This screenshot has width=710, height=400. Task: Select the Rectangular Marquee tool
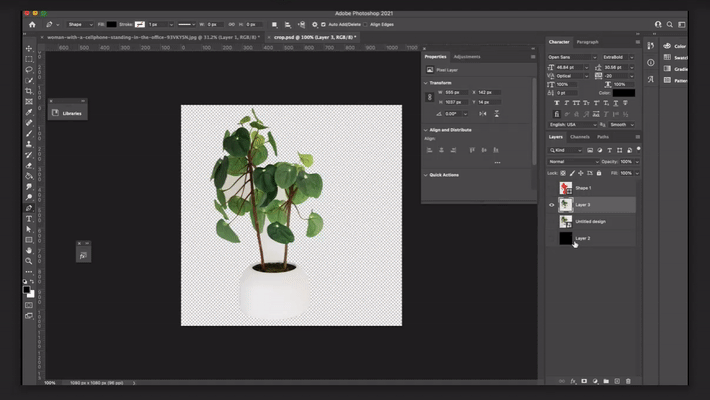(x=29, y=59)
